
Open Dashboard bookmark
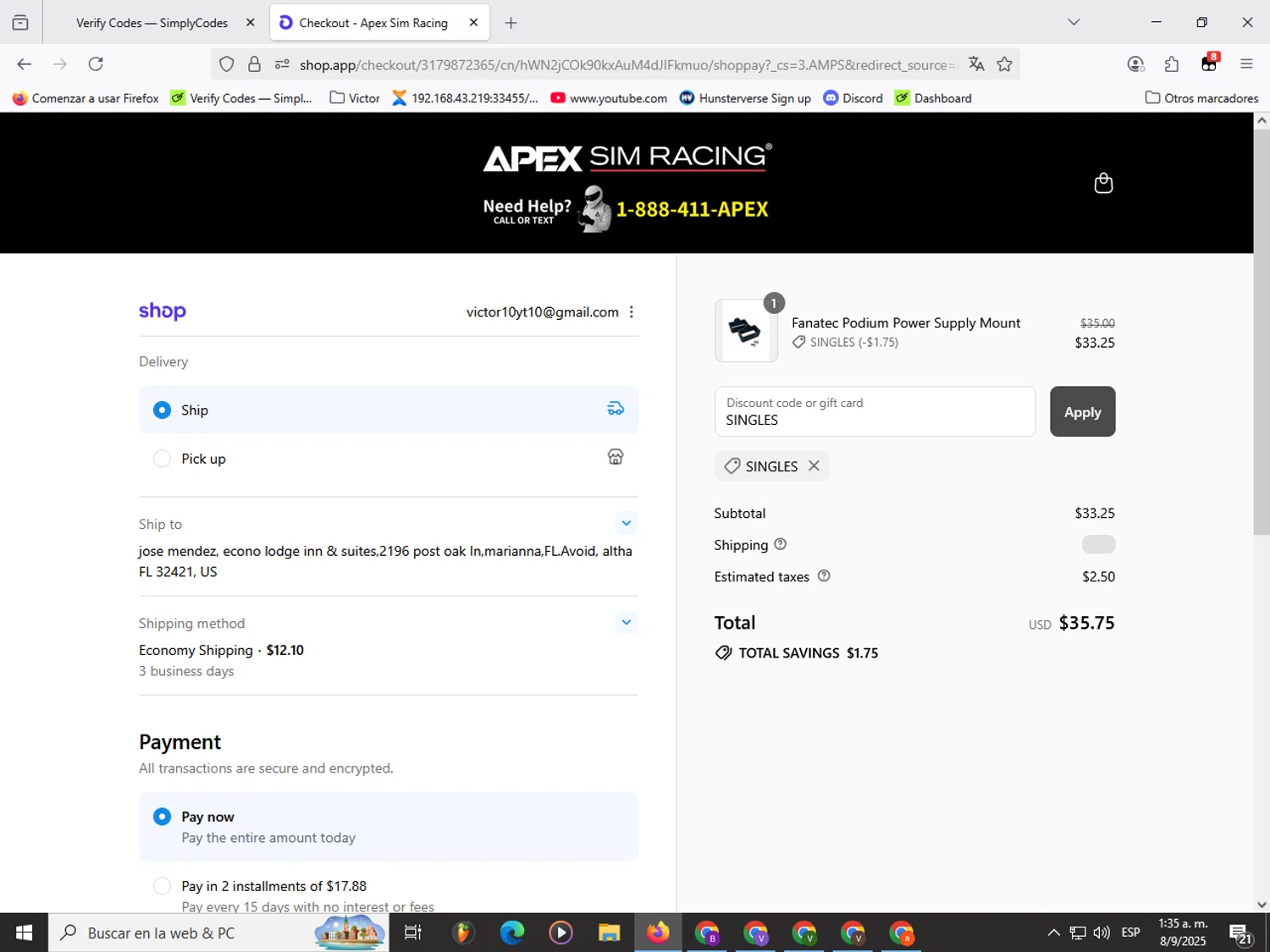(x=933, y=98)
